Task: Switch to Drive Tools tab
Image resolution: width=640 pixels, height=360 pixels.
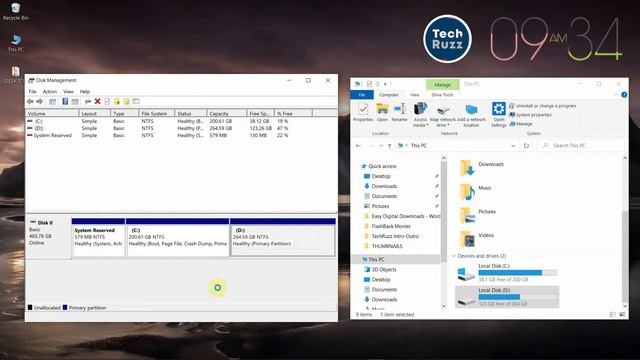Action: (442, 95)
